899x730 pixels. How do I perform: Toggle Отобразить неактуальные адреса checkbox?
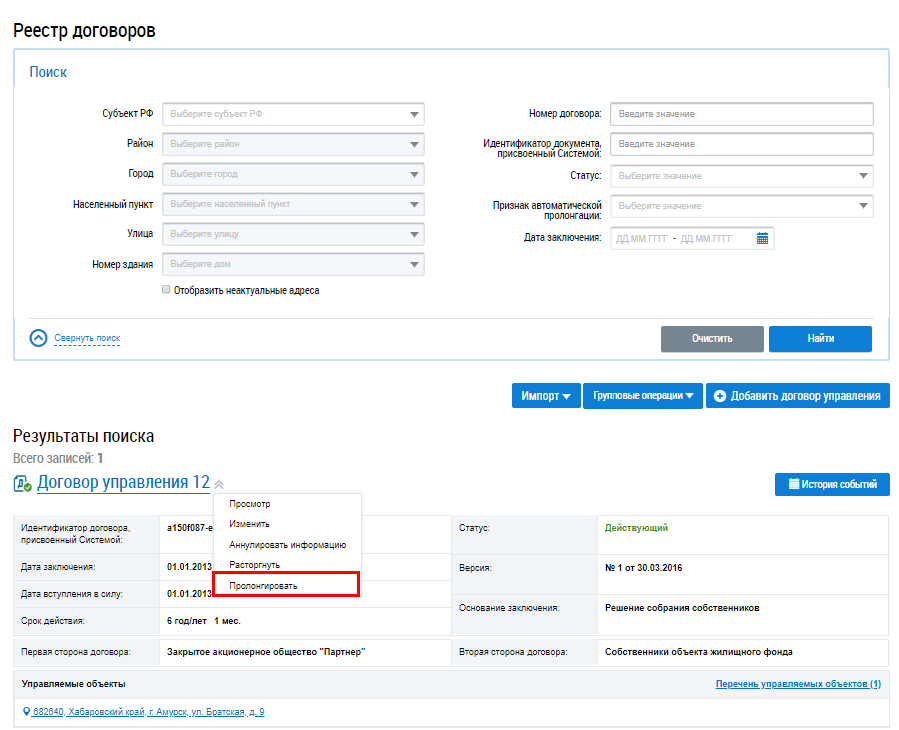click(166, 290)
